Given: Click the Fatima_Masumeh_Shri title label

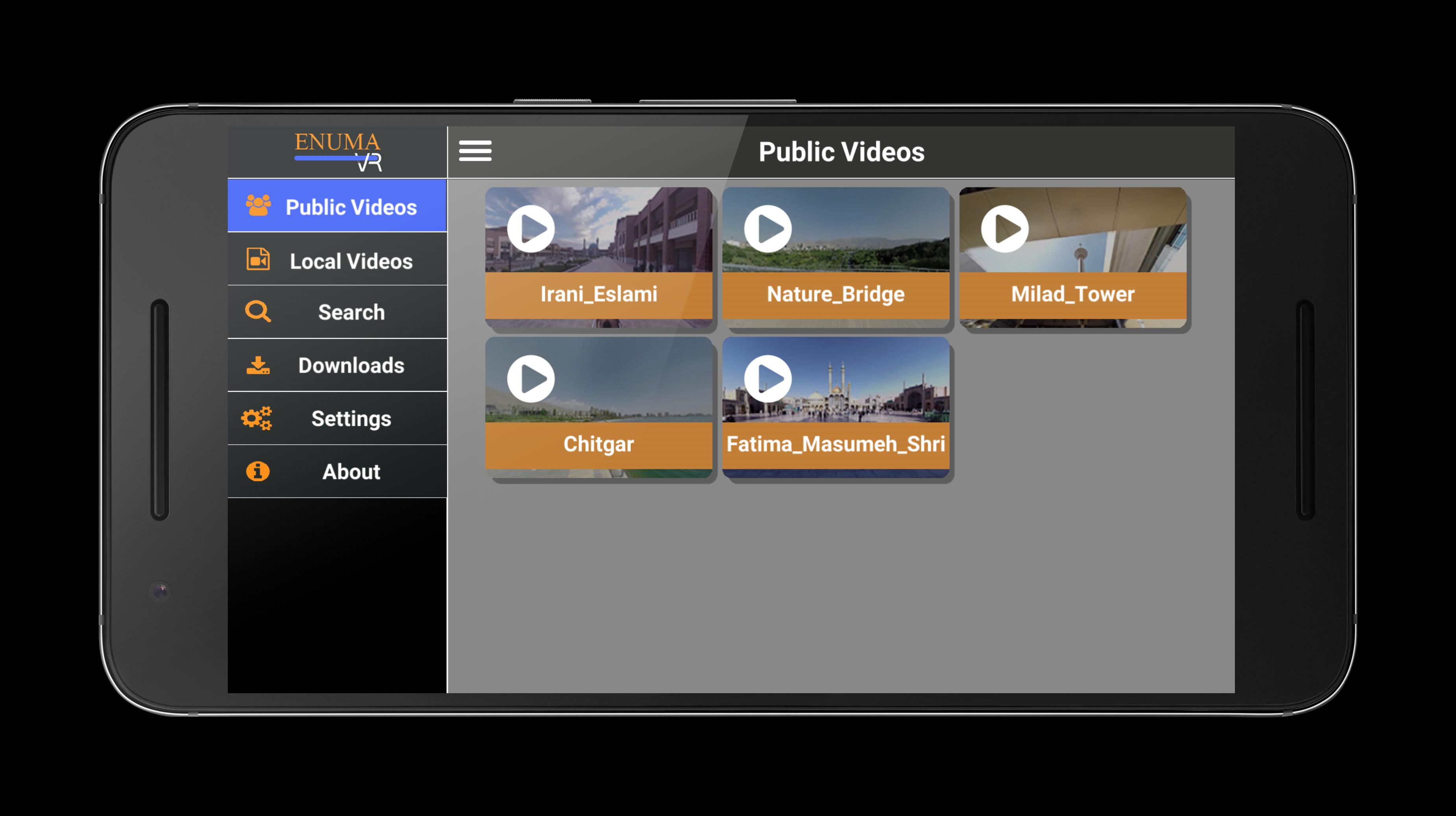Looking at the screenshot, I should click(x=835, y=444).
